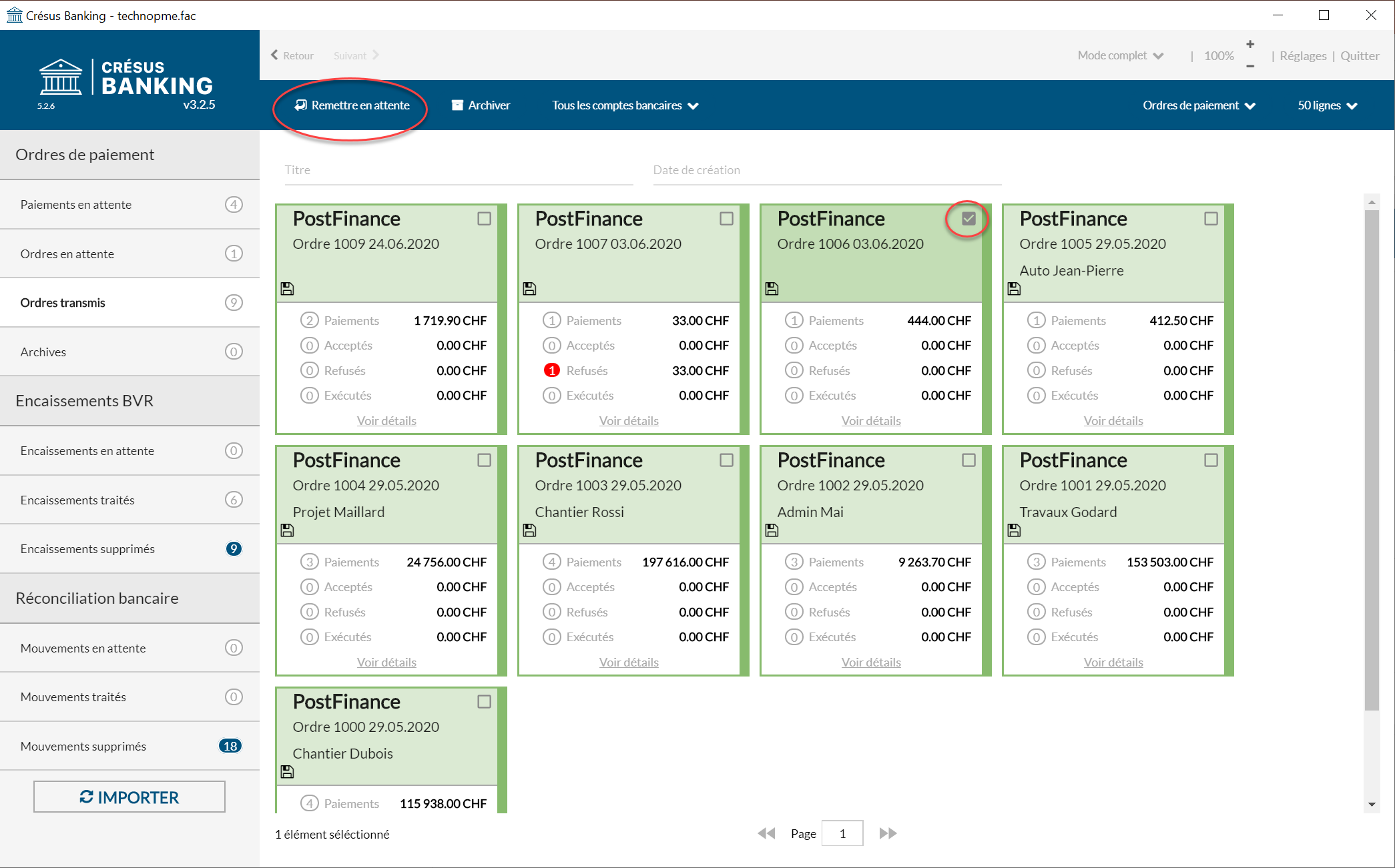Click the Crésus Banking logo icon
The width and height of the screenshot is (1395, 868).
[x=61, y=77]
